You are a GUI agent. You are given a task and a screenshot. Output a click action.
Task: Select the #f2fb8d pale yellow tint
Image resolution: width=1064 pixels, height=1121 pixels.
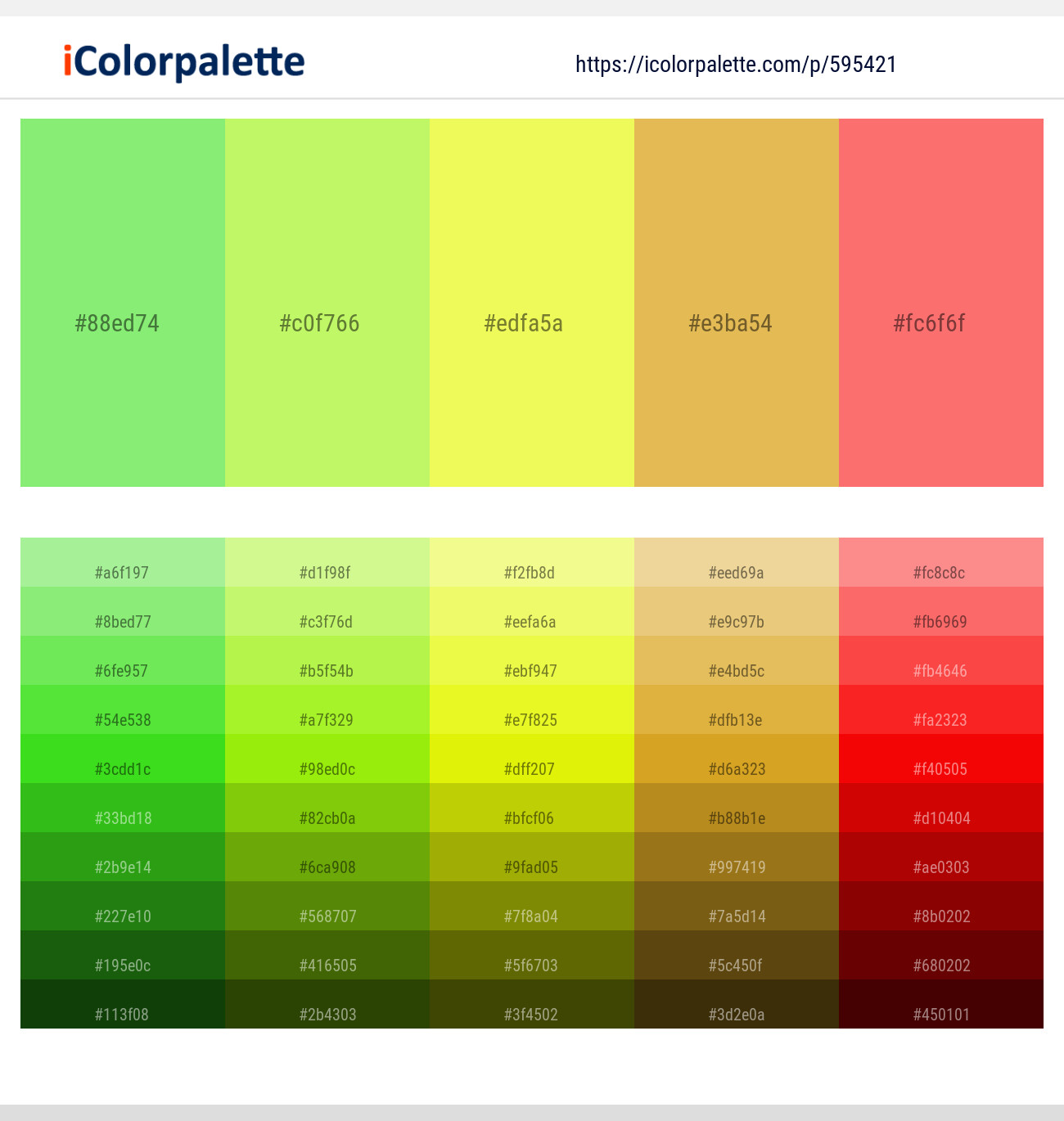coord(532,562)
